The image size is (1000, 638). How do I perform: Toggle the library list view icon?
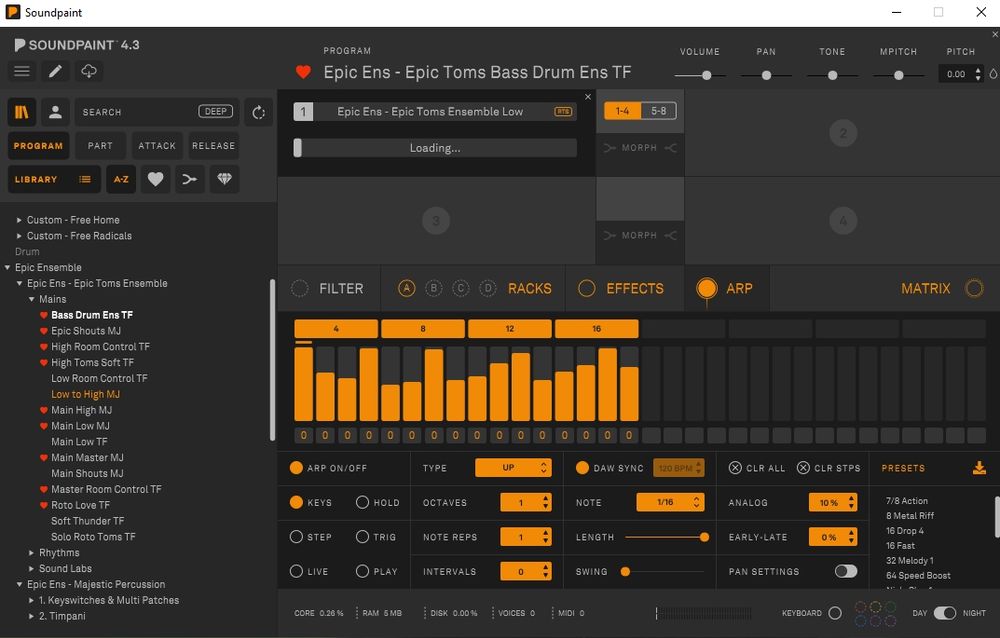85,179
